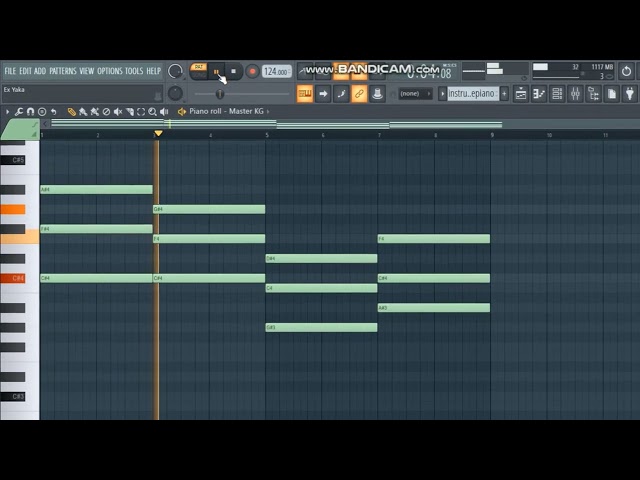Stop playback with the square stop button

pos(233,71)
